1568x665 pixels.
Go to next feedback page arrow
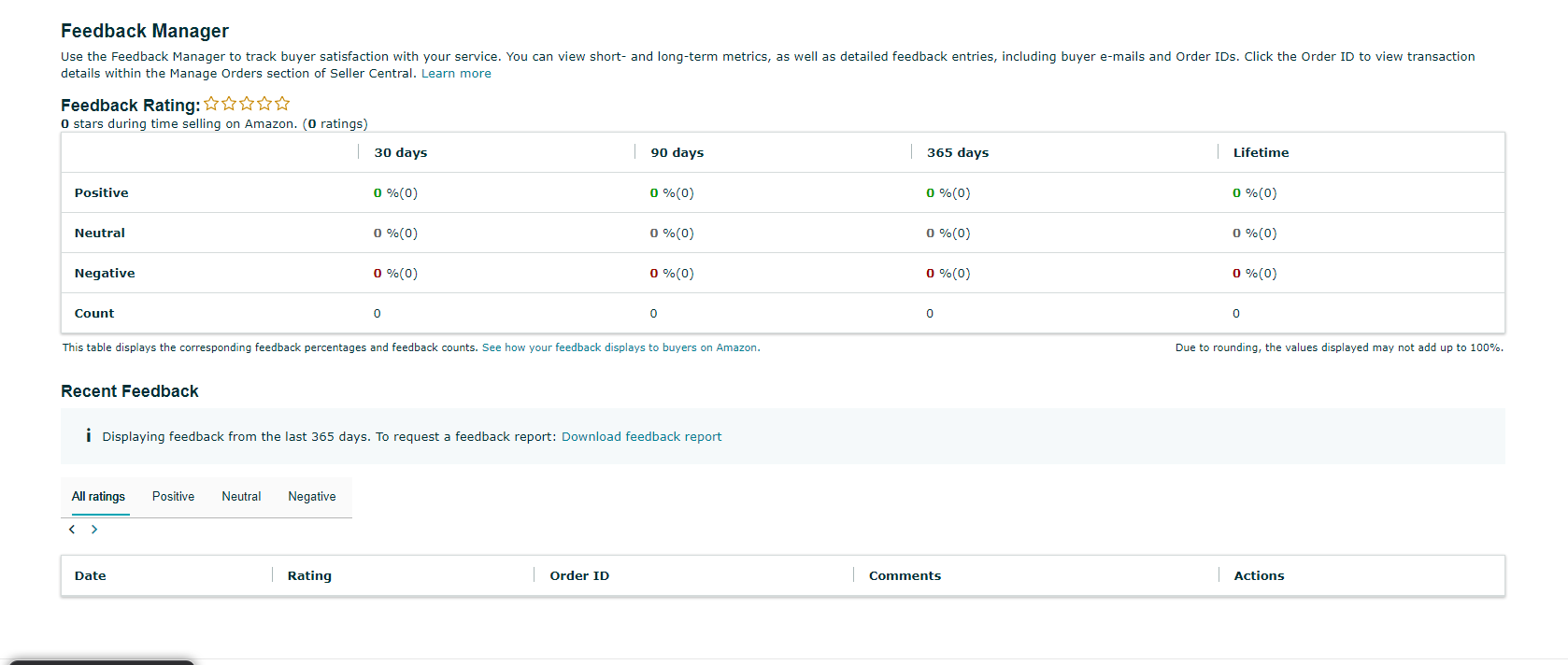94,530
